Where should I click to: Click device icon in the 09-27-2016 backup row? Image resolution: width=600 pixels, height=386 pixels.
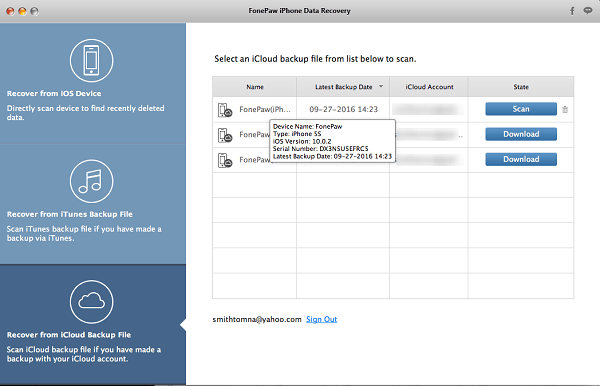[x=225, y=110]
